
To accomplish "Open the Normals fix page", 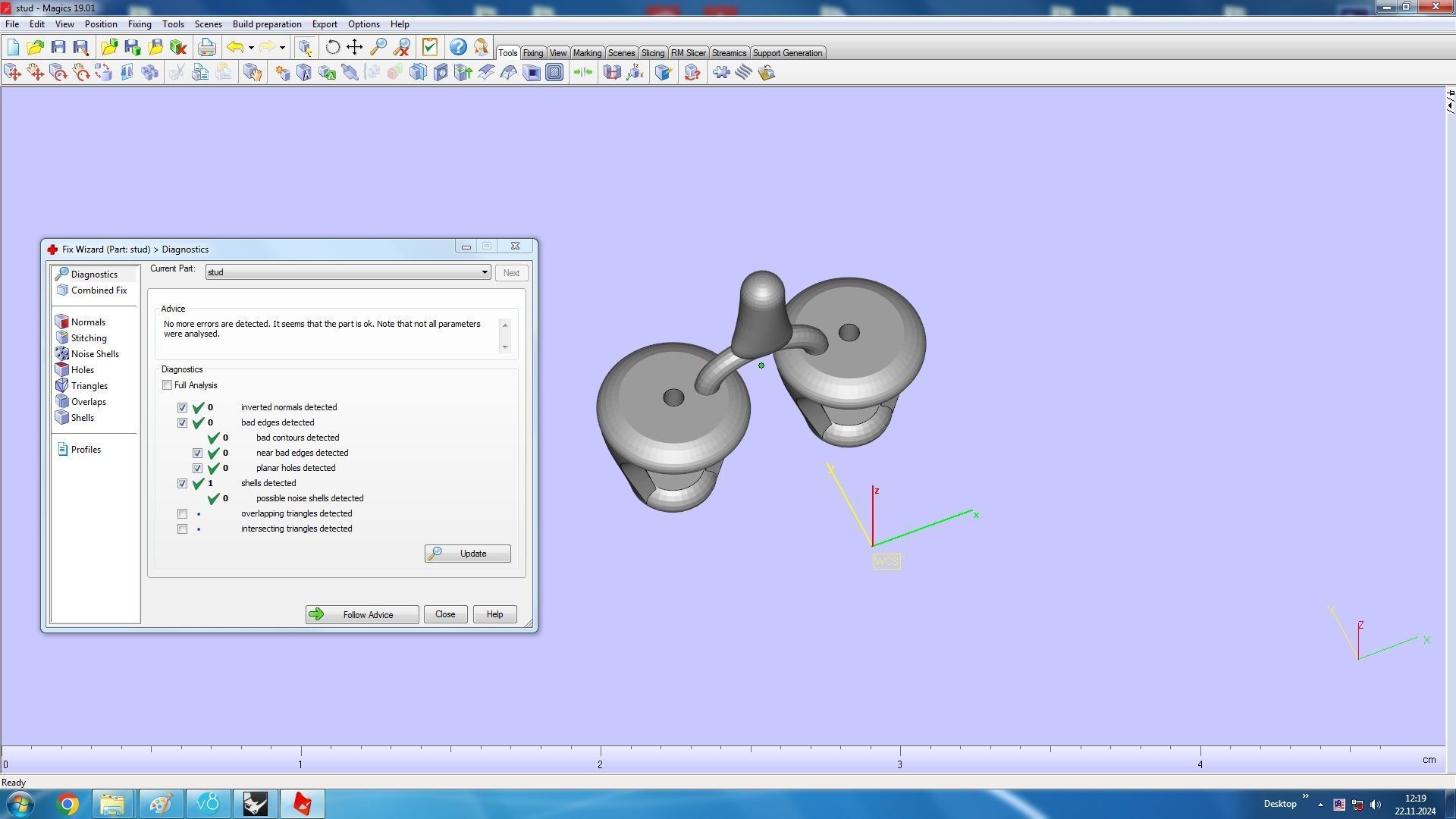I will (x=88, y=322).
